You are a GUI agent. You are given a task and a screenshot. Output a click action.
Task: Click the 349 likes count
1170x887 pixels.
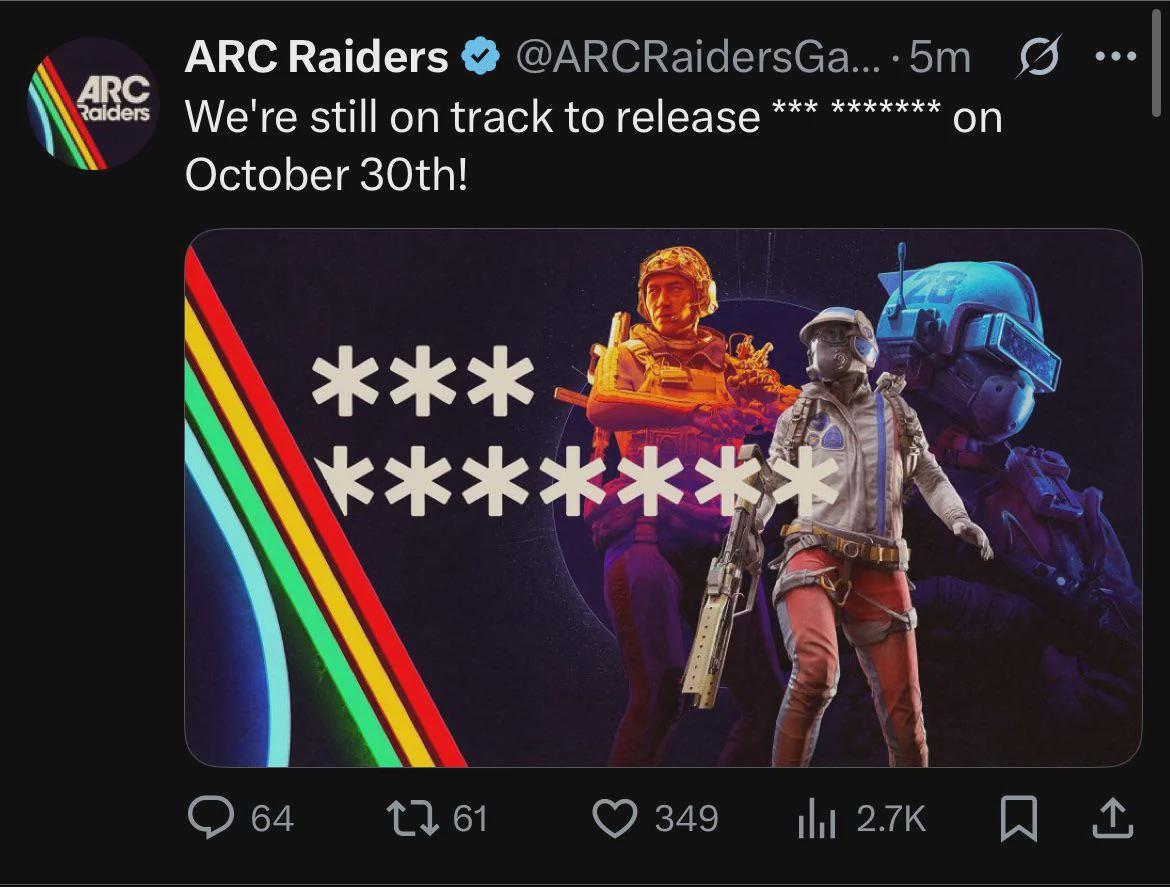point(686,818)
